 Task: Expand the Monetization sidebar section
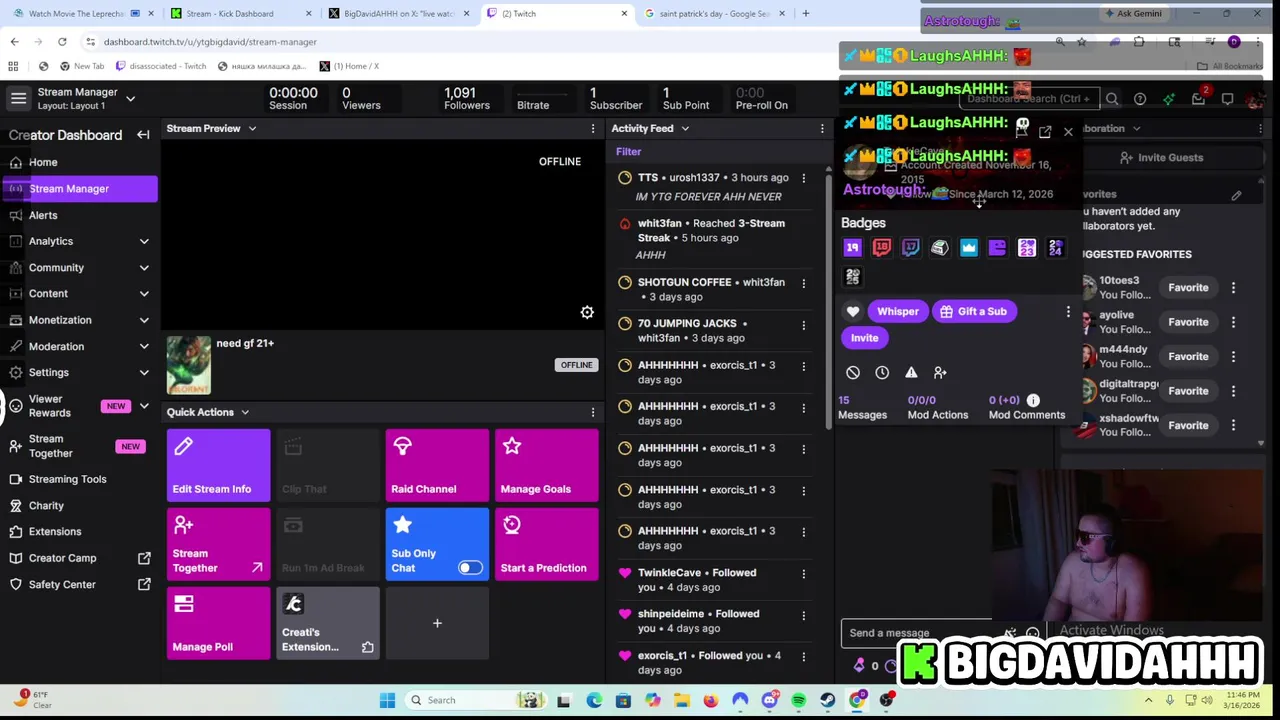click(144, 320)
